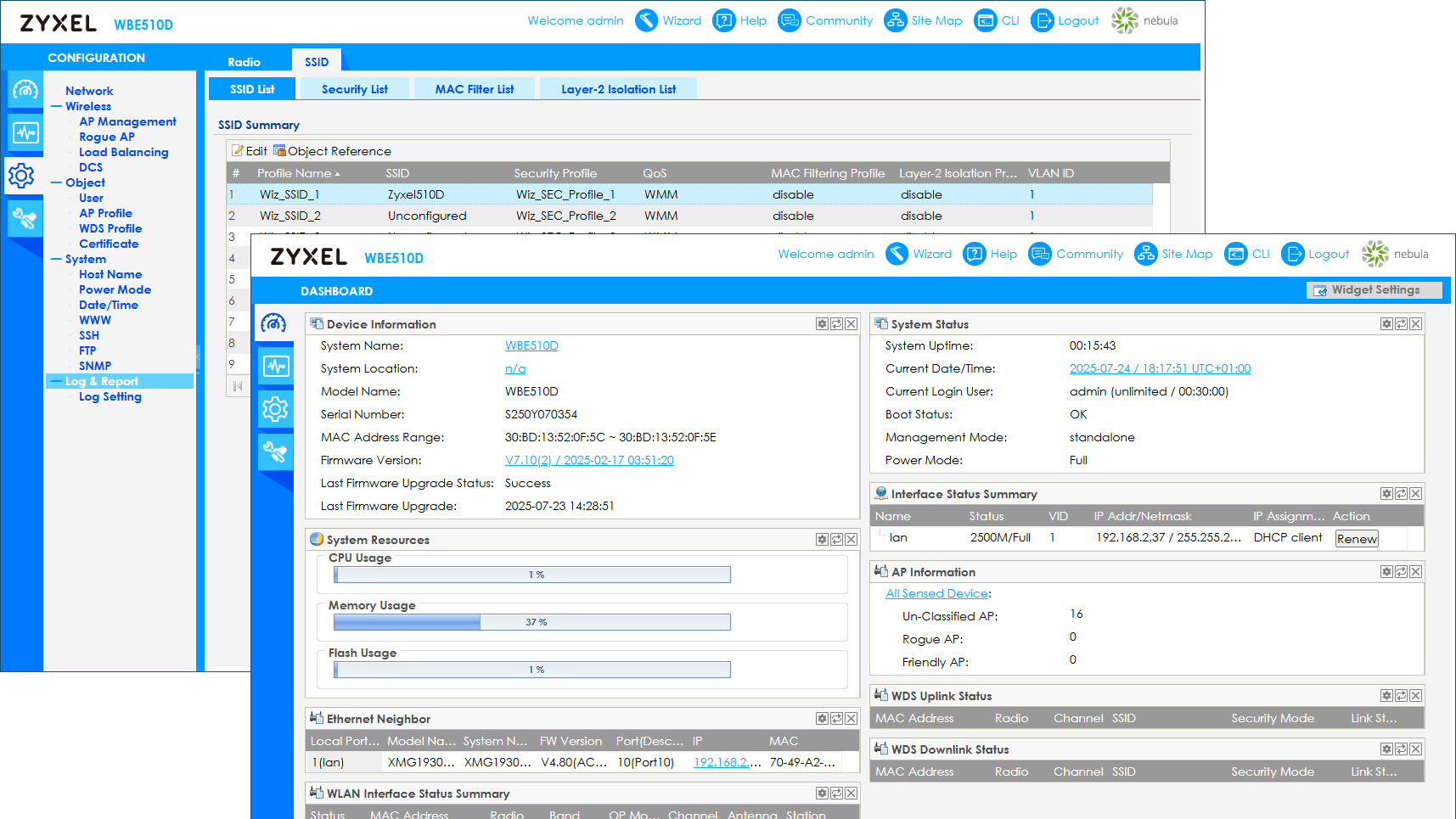
Task: Click the Renew button for the lan interface
Action: coord(1357,539)
